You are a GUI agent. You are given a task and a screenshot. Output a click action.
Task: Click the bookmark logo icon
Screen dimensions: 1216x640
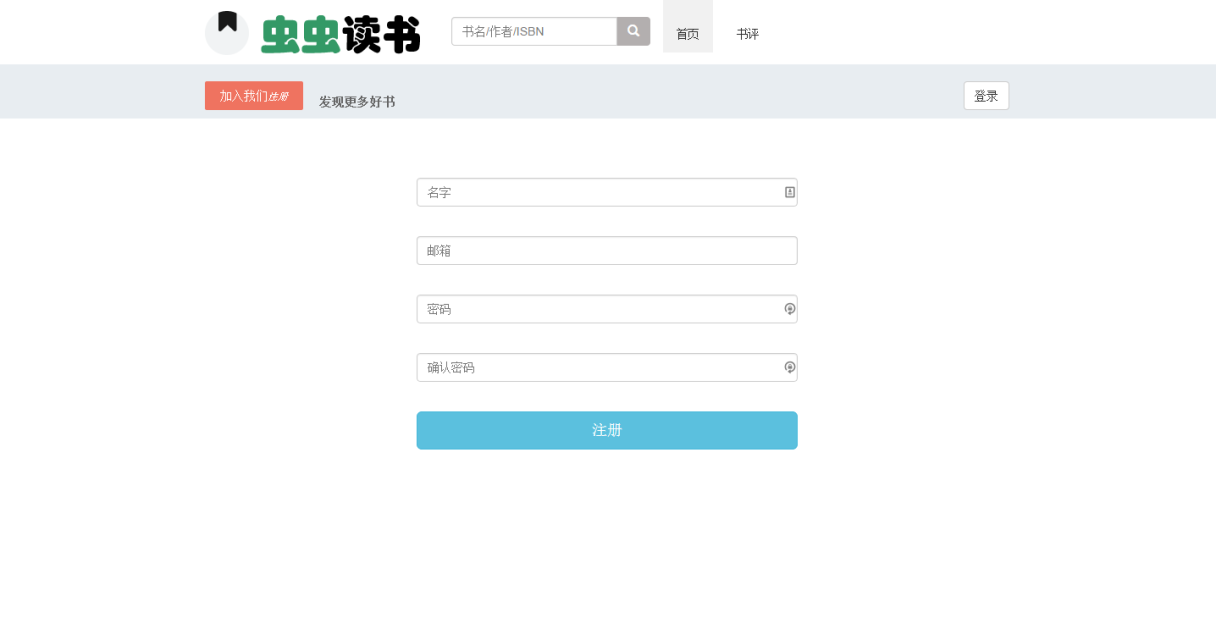[x=227, y=32]
